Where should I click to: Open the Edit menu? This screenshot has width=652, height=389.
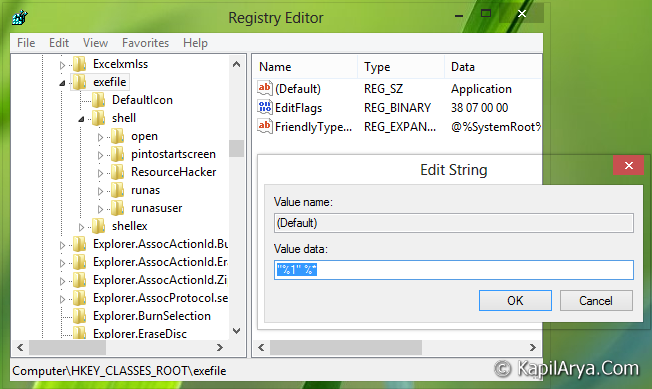pos(59,43)
